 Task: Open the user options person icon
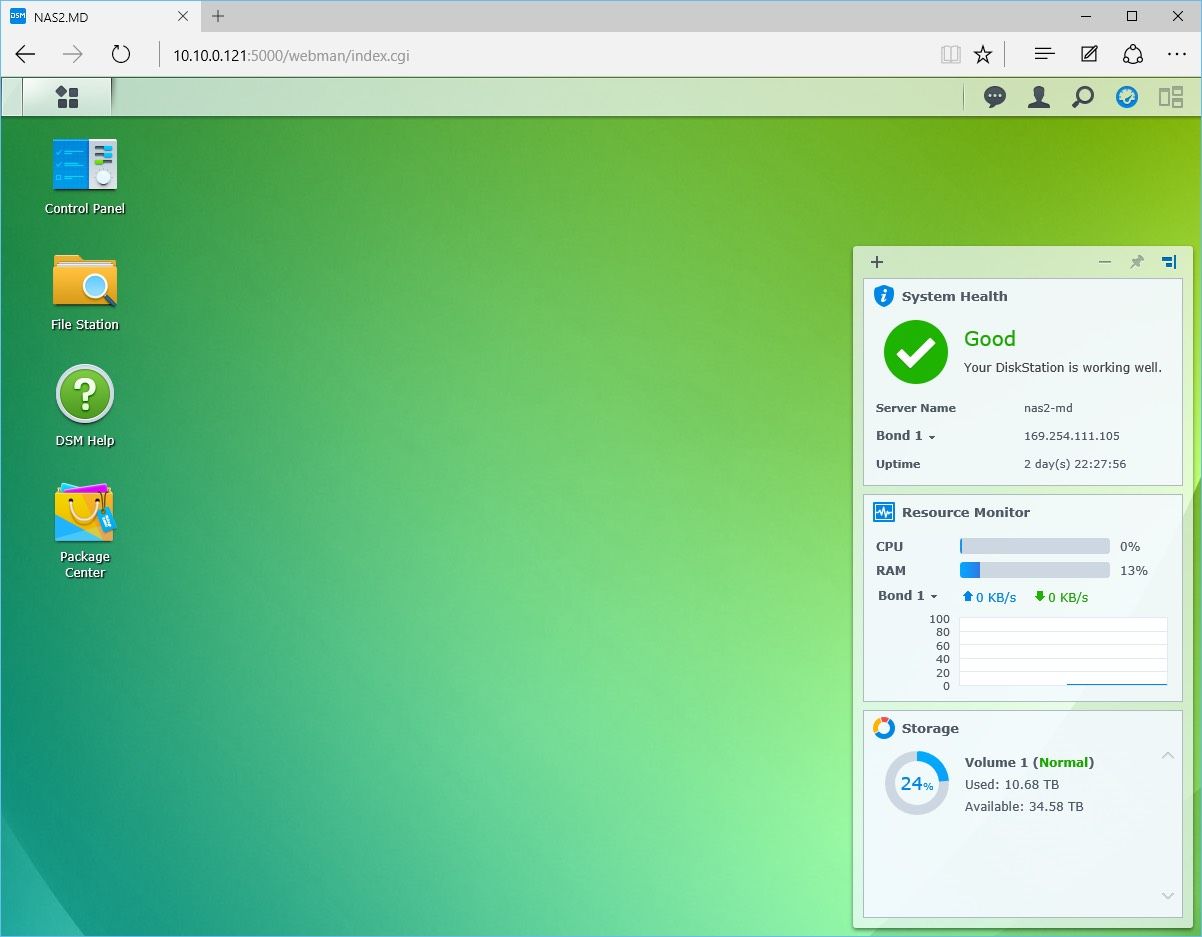(x=1039, y=97)
